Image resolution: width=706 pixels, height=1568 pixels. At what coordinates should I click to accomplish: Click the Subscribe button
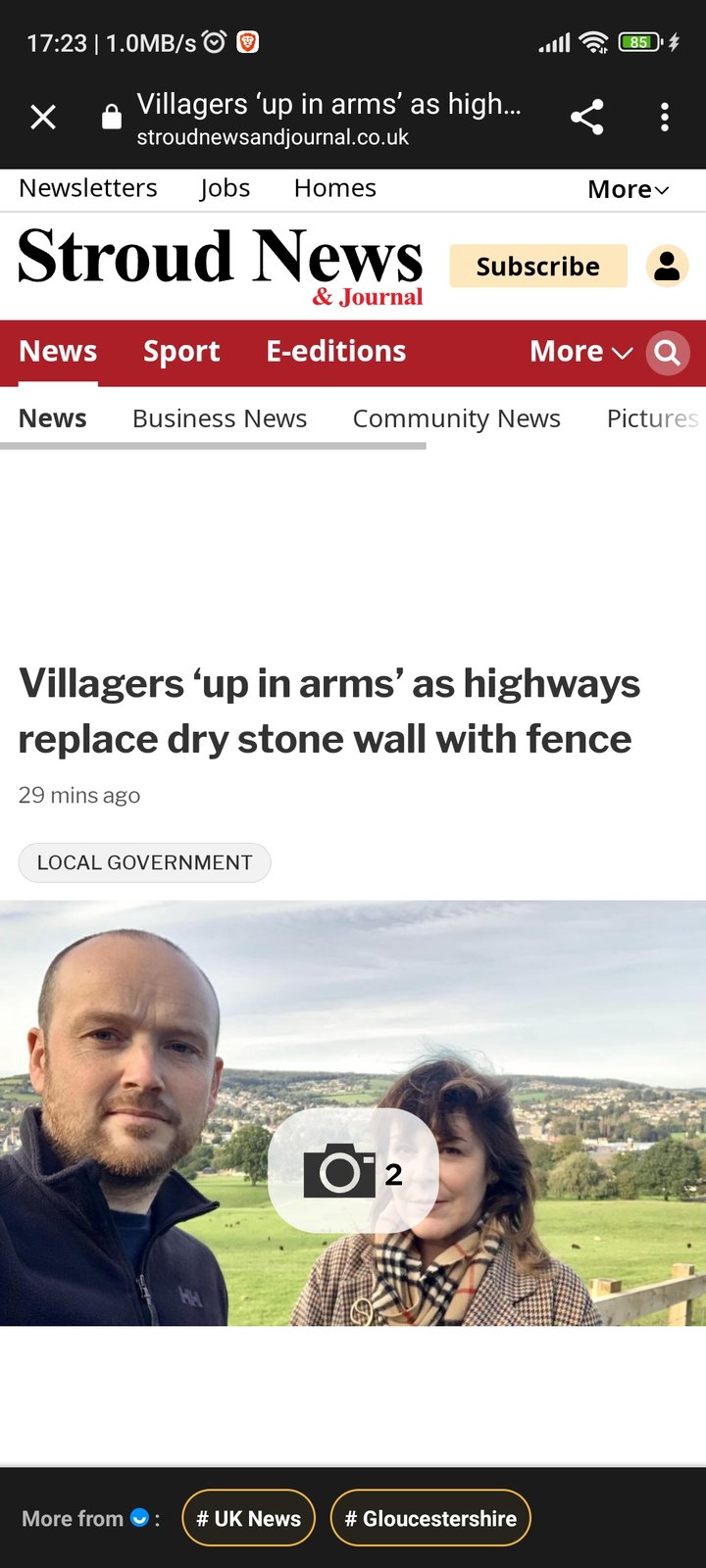click(x=538, y=266)
